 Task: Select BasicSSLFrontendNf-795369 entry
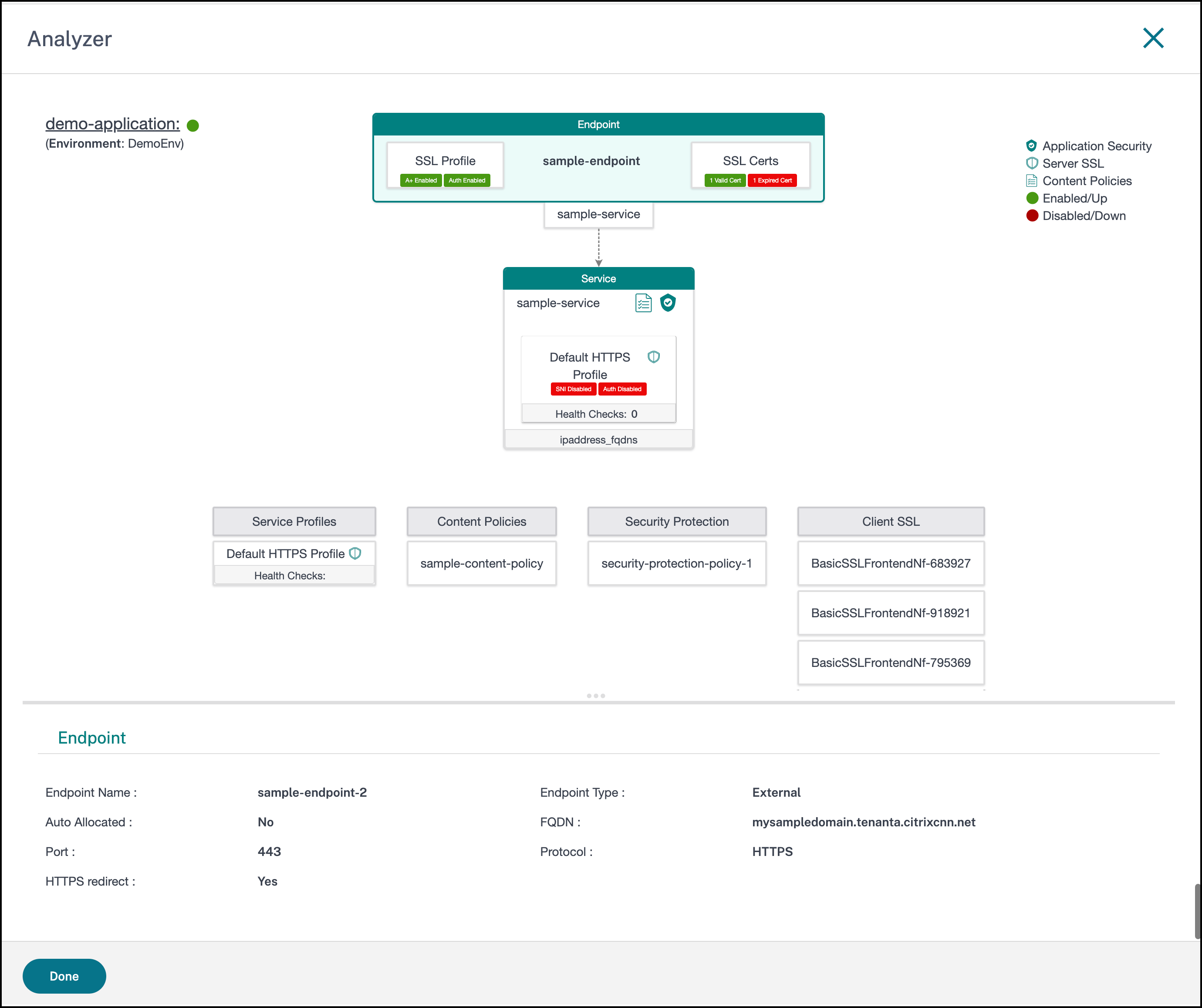(x=891, y=663)
